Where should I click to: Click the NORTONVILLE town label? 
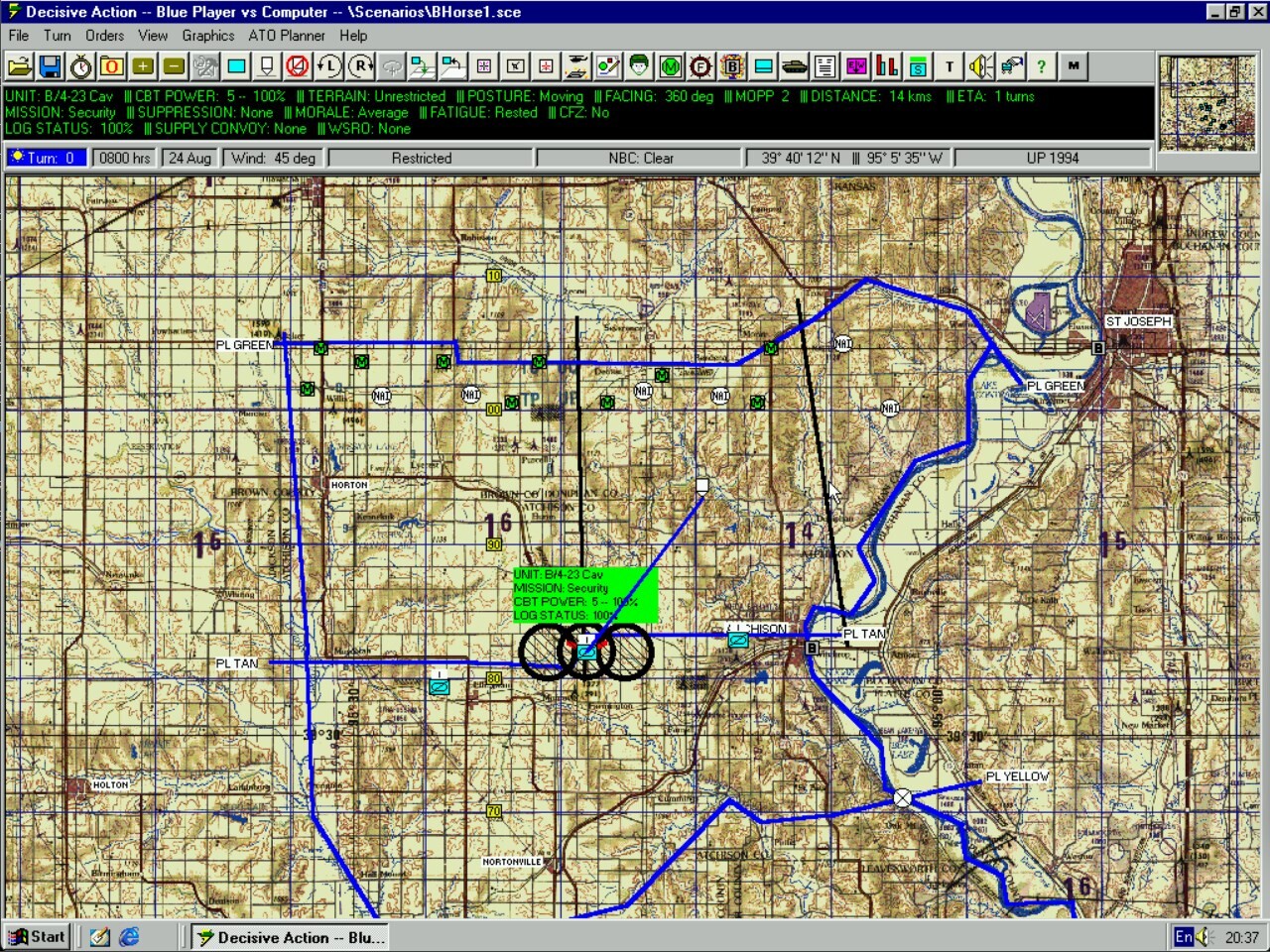[x=512, y=862]
